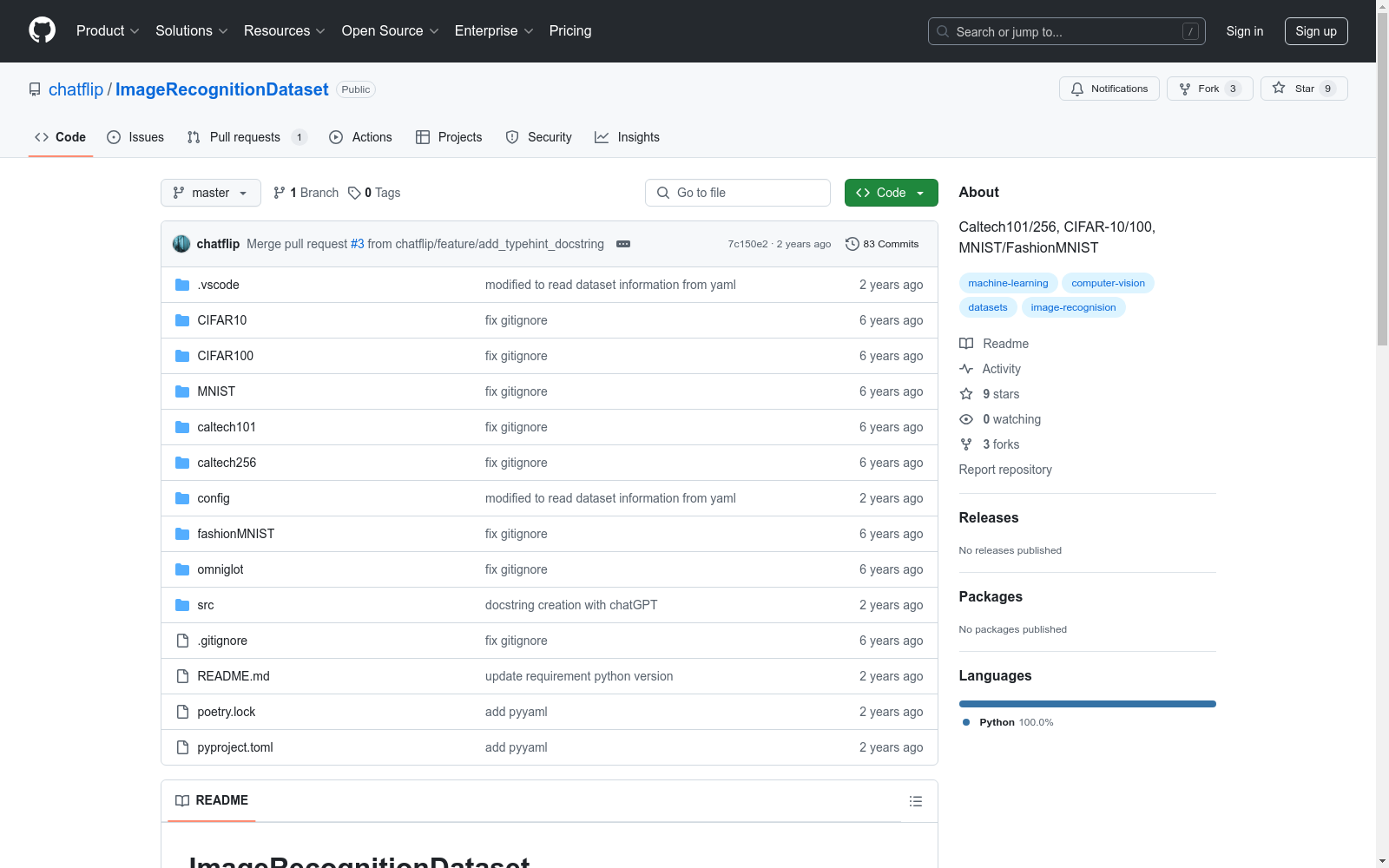Click the pyproject.toml file icon
Screen dimensions: 1389x868
(x=182, y=747)
